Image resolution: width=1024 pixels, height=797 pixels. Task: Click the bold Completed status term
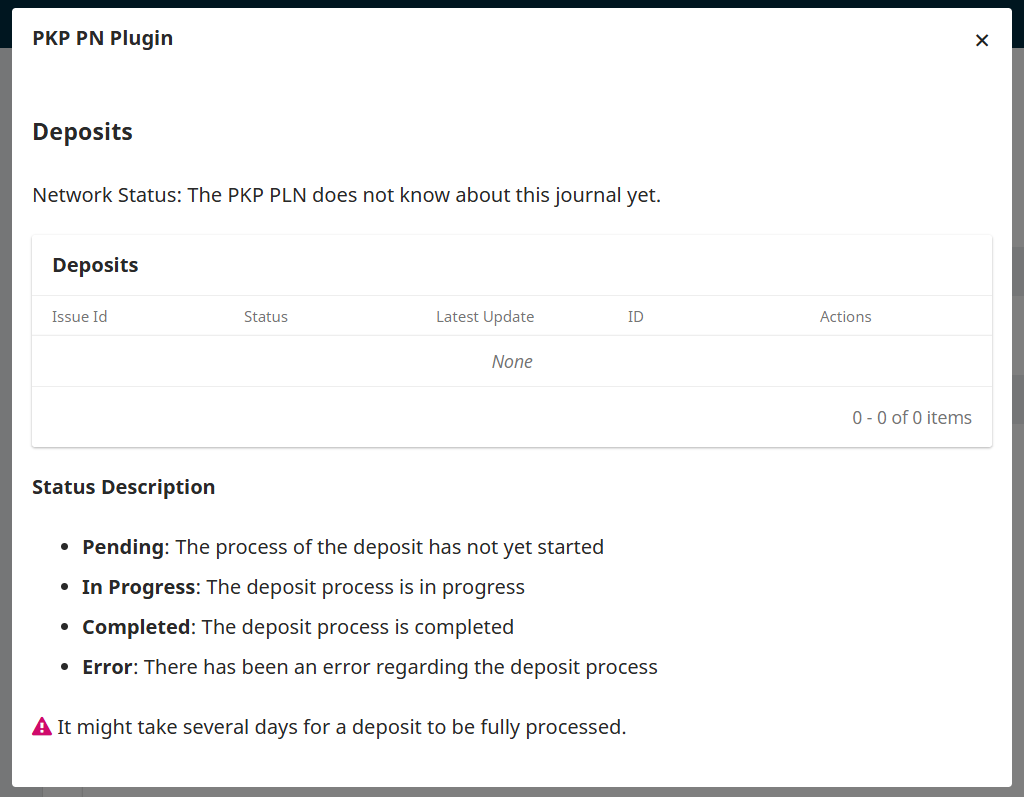click(136, 627)
